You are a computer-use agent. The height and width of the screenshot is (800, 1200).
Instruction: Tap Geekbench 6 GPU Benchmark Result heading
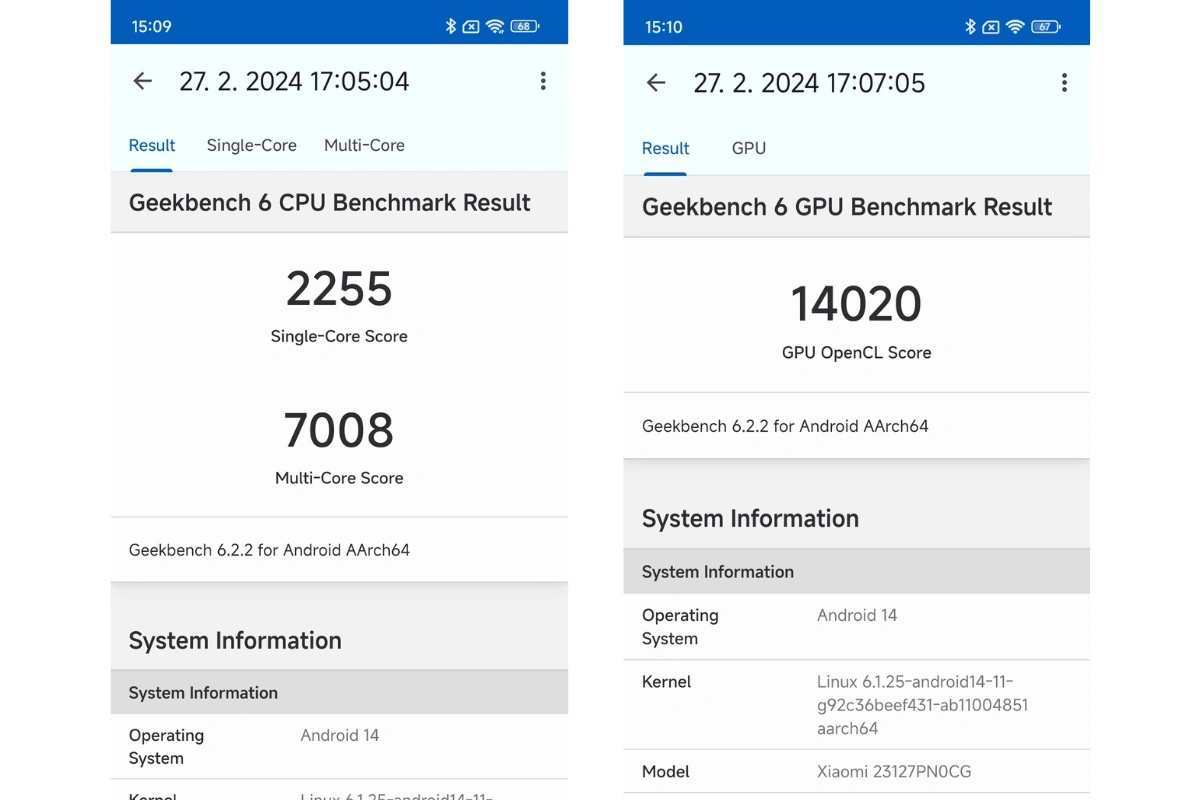[x=847, y=207]
